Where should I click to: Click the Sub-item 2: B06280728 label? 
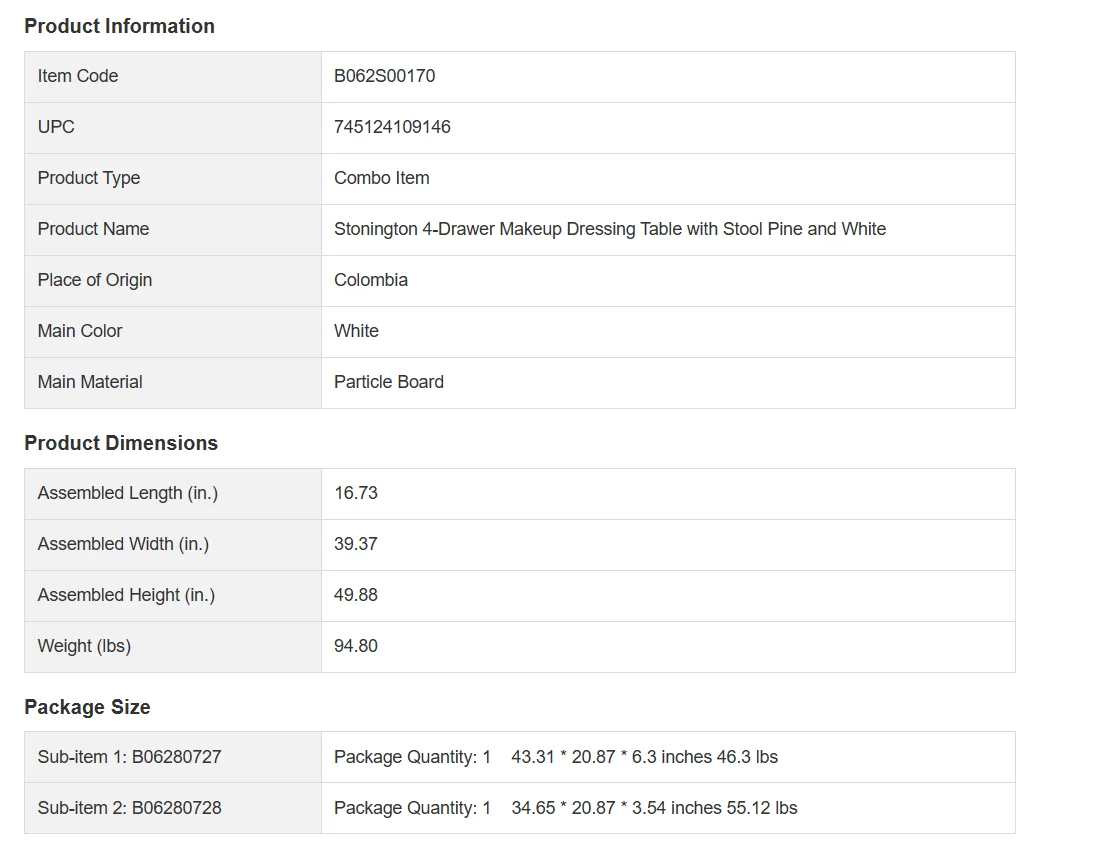pos(129,808)
